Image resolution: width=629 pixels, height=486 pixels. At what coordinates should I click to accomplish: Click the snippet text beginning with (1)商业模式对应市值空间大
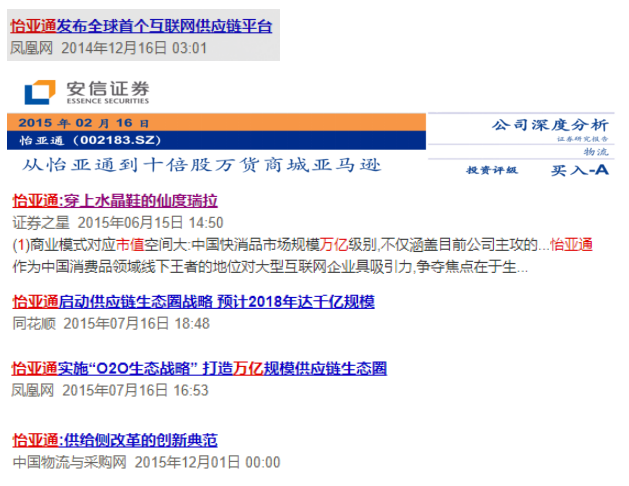pos(270,244)
